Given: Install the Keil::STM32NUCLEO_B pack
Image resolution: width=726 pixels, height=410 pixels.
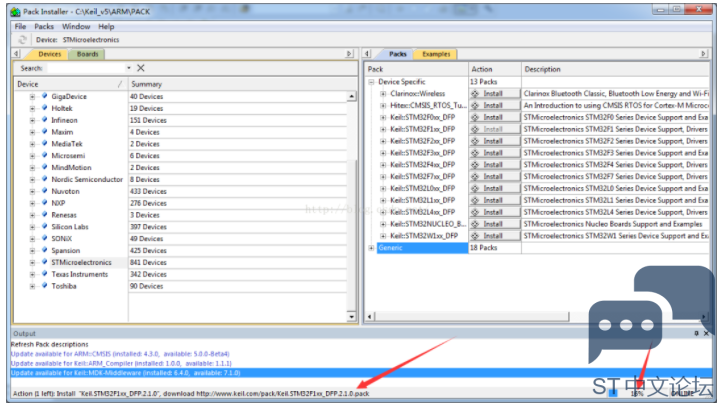Looking at the screenshot, I should pyautogui.click(x=494, y=224).
